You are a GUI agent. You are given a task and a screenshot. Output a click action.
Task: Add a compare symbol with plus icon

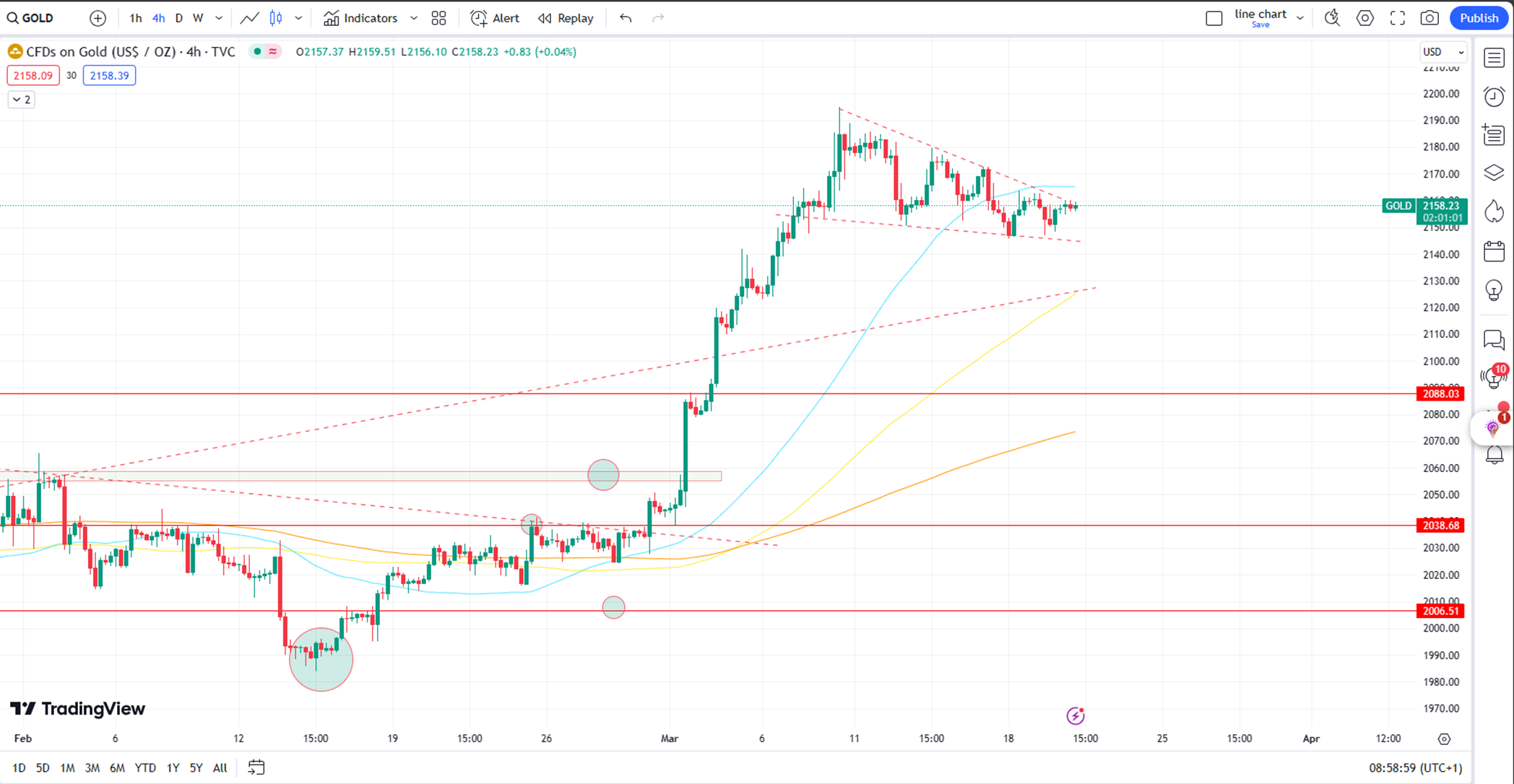pos(98,18)
